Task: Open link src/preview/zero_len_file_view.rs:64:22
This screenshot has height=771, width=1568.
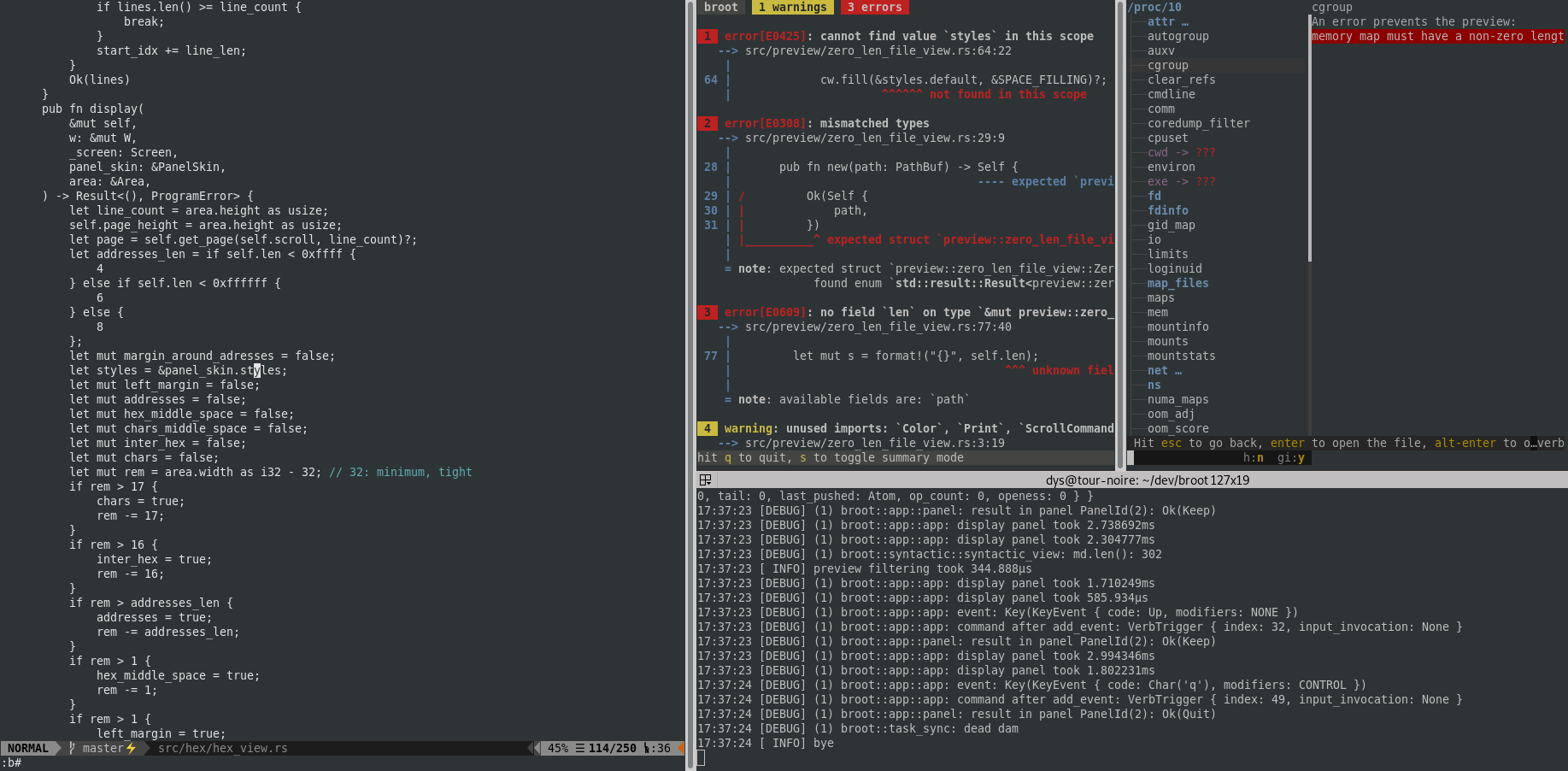Action: [x=878, y=50]
